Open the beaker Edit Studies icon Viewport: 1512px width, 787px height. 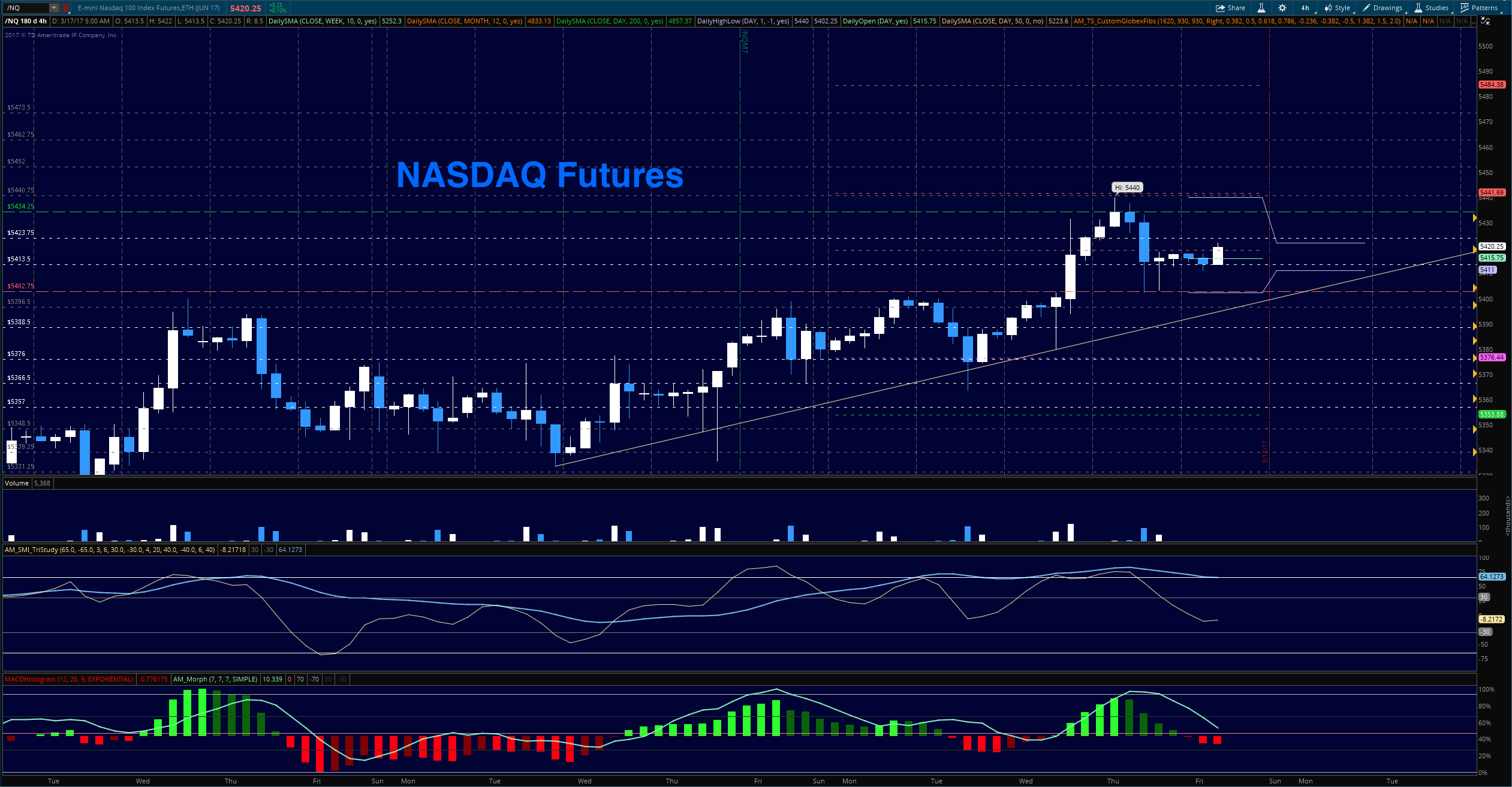(x=1261, y=8)
